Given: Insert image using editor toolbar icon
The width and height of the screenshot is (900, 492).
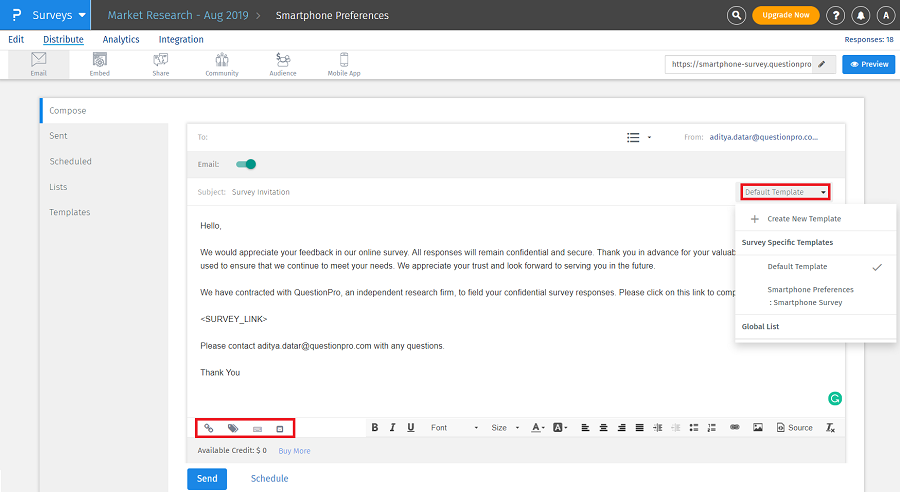Looking at the screenshot, I should (758, 428).
